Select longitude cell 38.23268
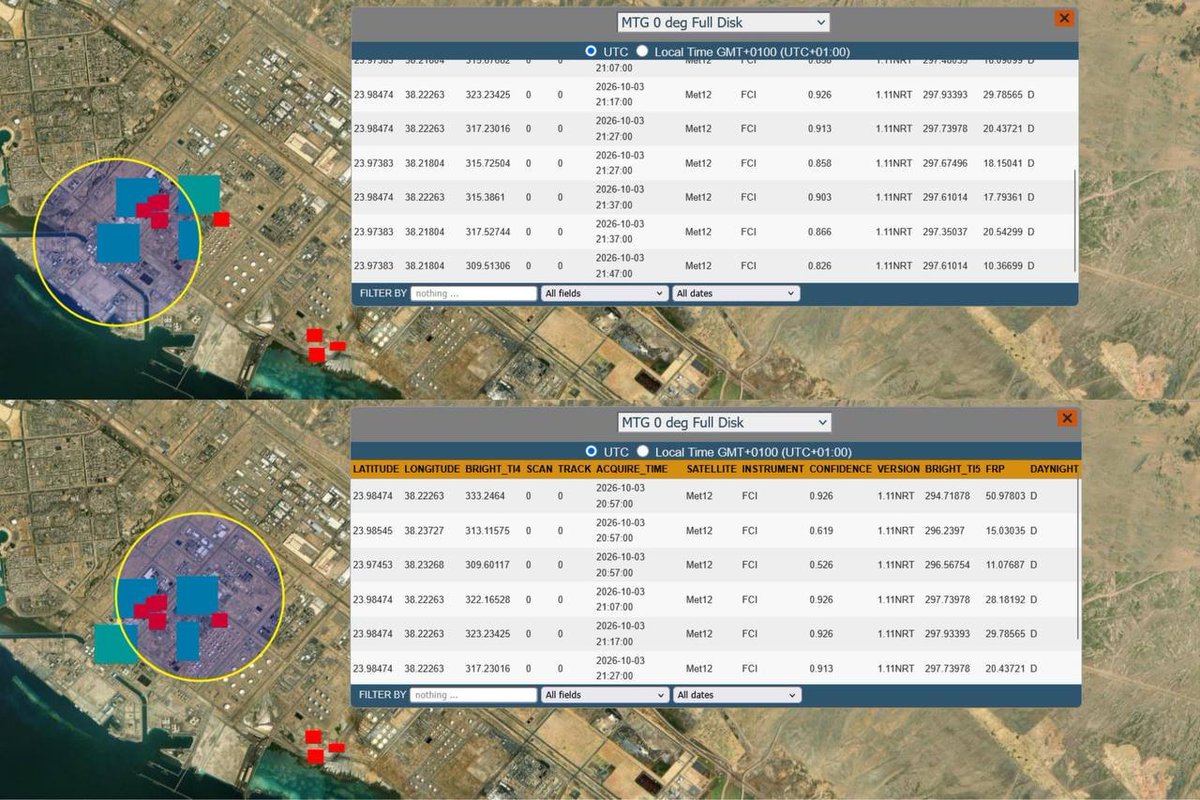Screen dimensions: 1200x800 pos(425,565)
